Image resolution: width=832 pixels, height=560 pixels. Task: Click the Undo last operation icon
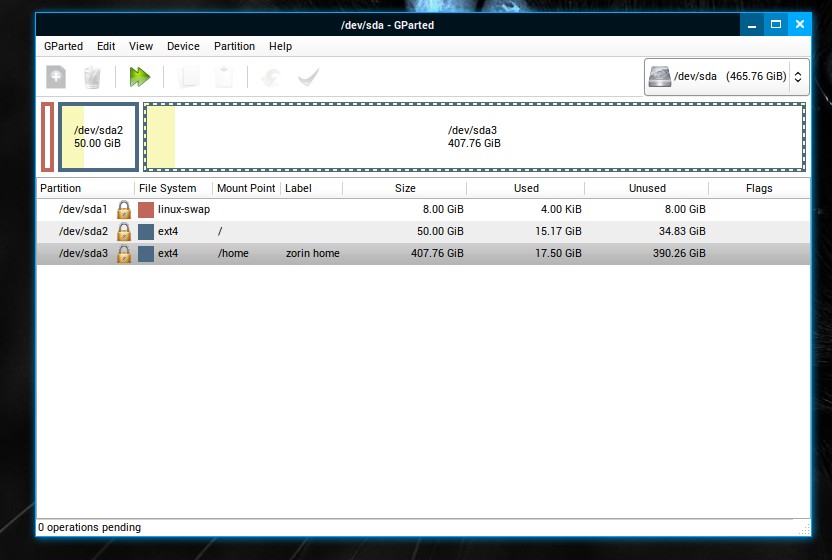(x=270, y=77)
